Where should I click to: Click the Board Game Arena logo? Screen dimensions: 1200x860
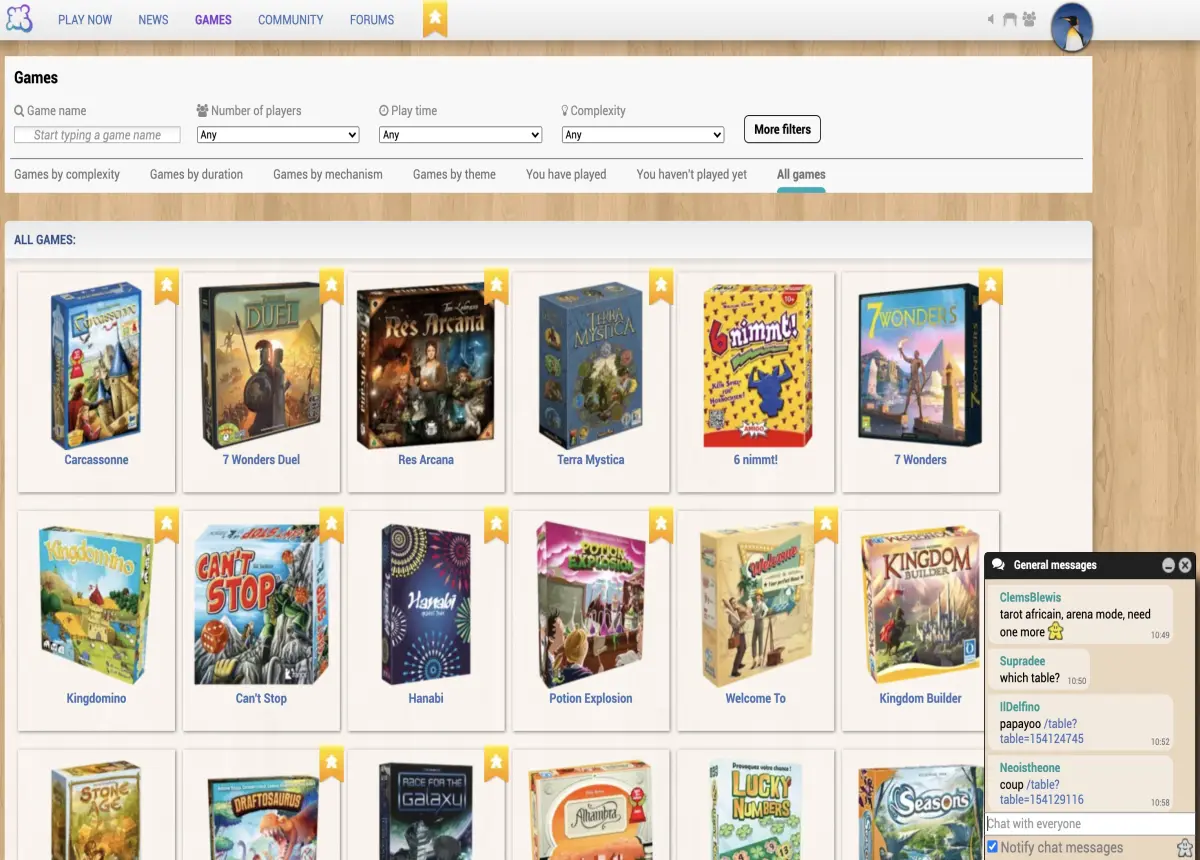[19, 18]
